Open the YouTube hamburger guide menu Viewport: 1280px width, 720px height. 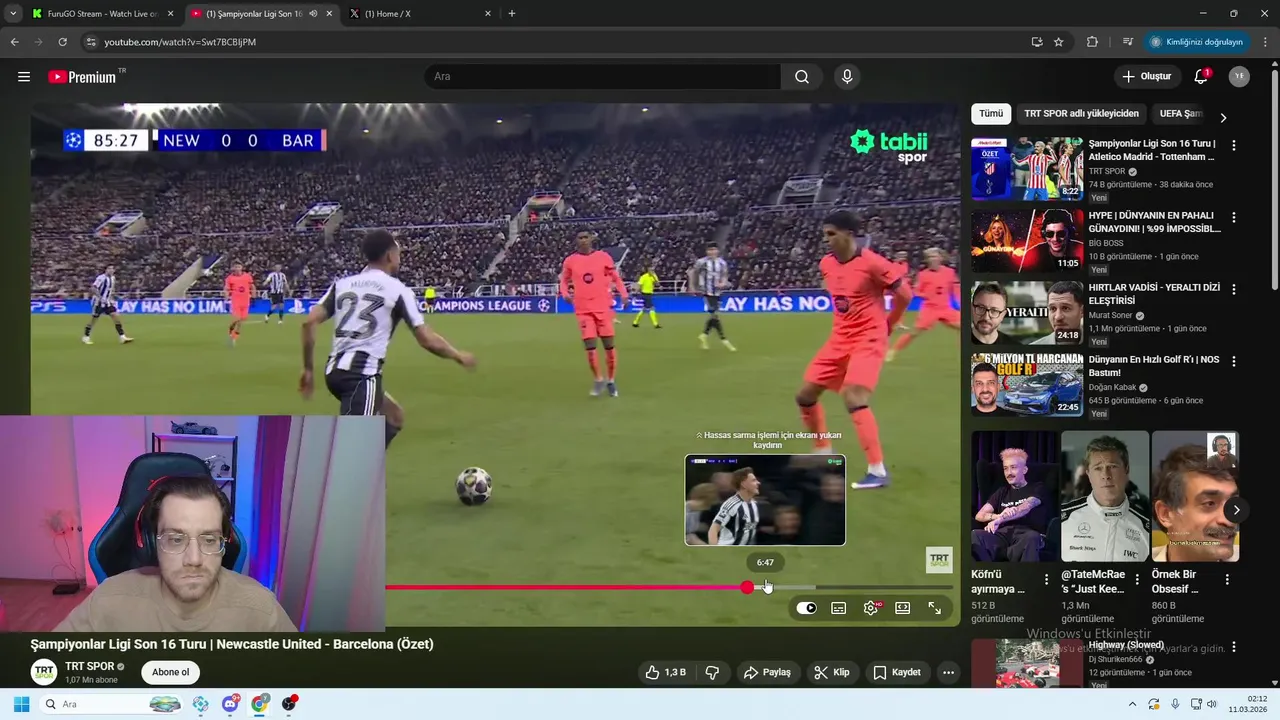[24, 77]
